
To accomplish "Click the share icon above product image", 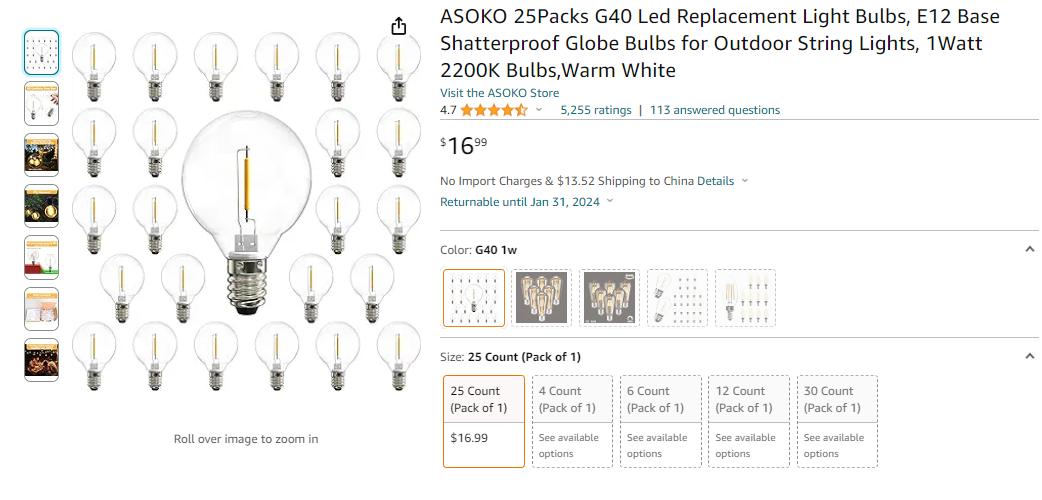I will coord(398,26).
